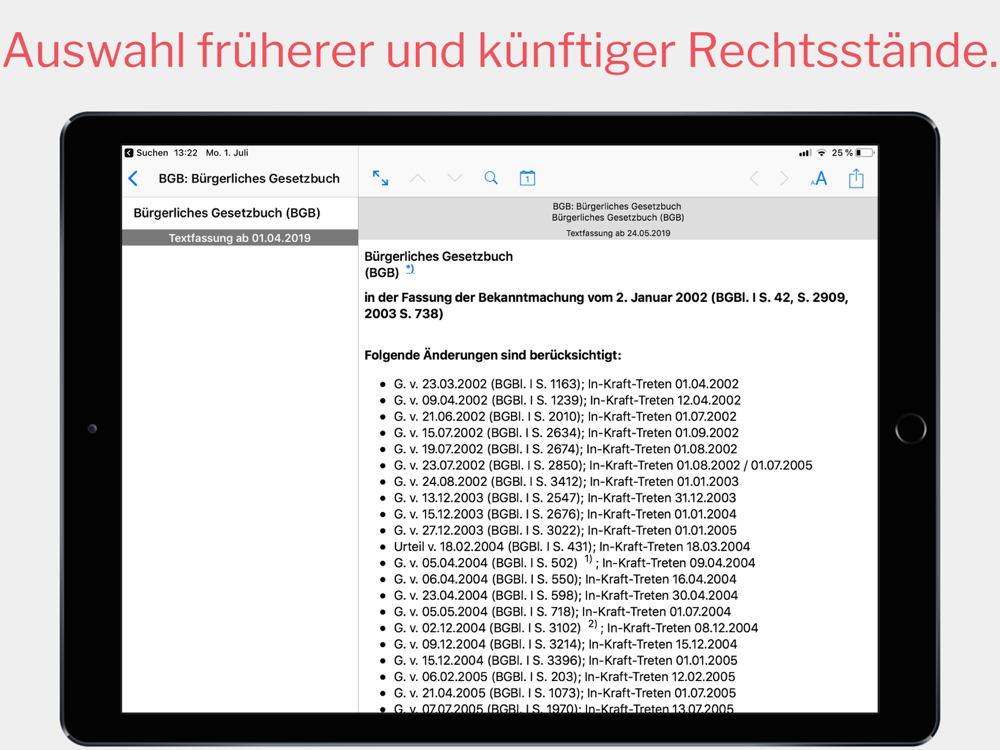The width and height of the screenshot is (1000, 750).
Task: Tap the Wi-Fi icon in status bar
Action: point(821,153)
